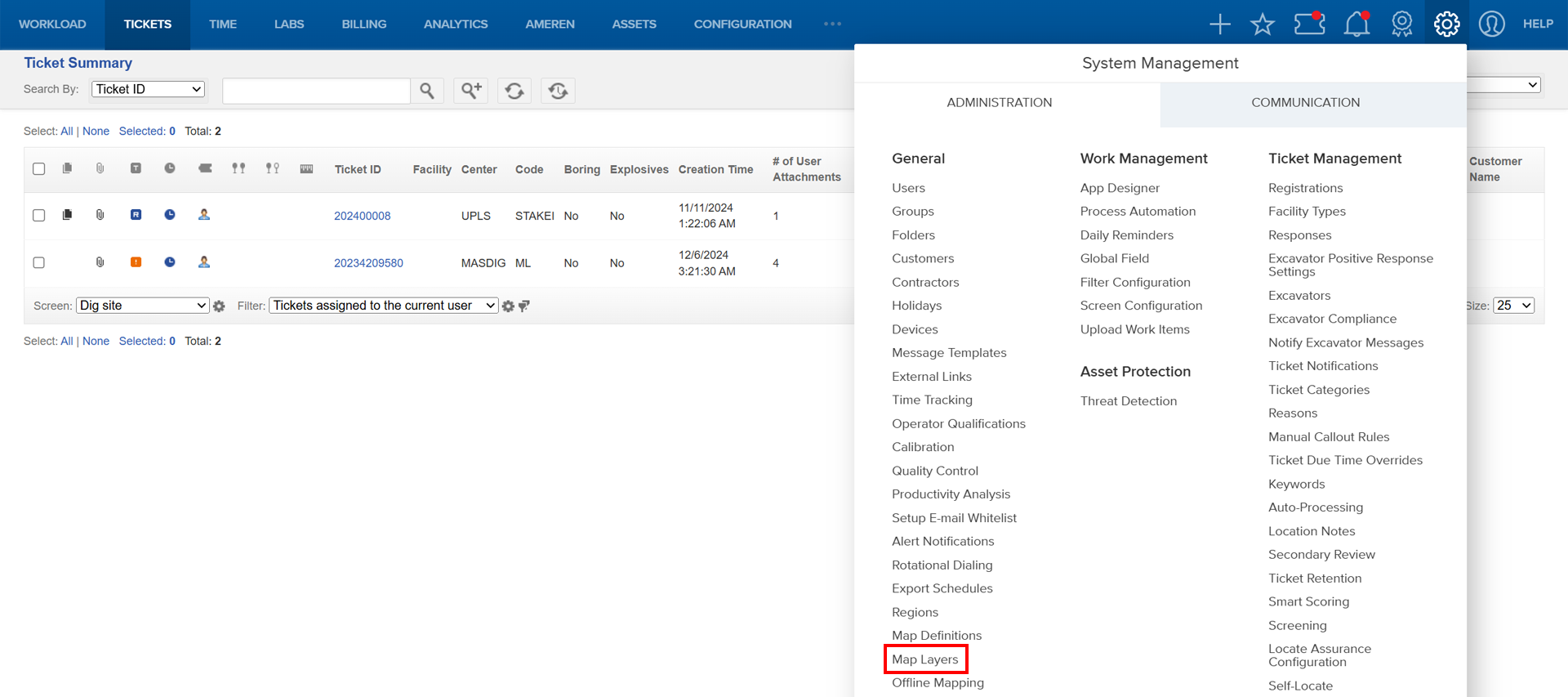Viewport: 1568px width, 697px height.
Task: Open Message Templates link
Action: click(x=949, y=353)
